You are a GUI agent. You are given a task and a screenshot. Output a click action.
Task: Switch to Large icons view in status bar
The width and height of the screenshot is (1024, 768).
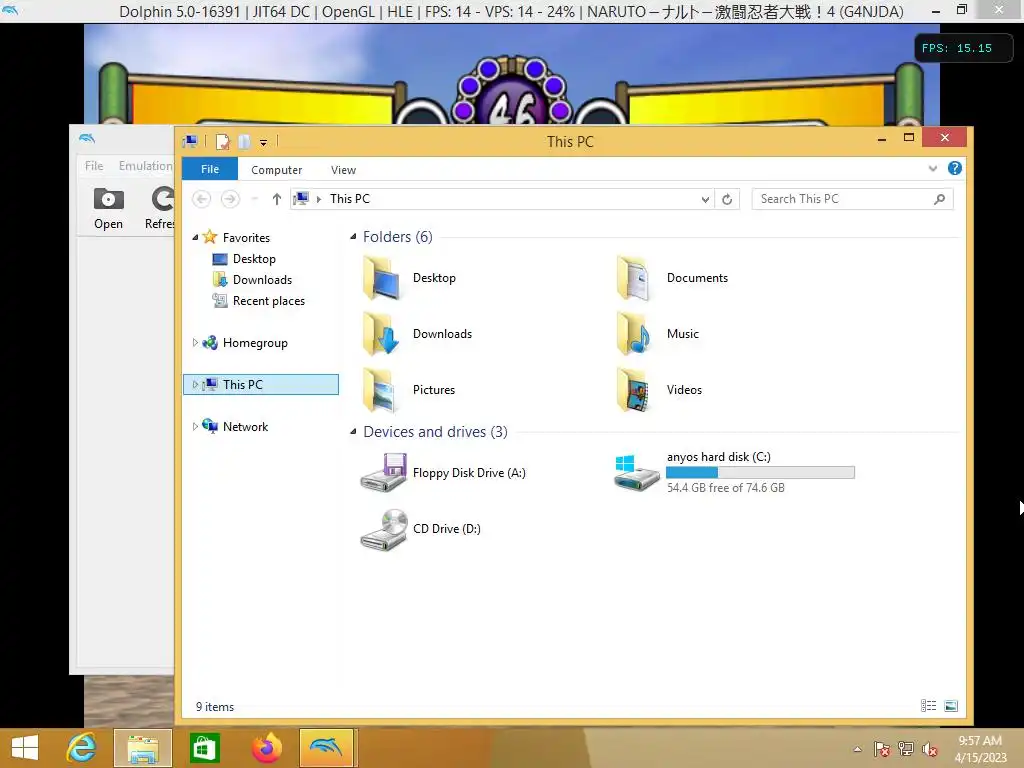coord(952,706)
